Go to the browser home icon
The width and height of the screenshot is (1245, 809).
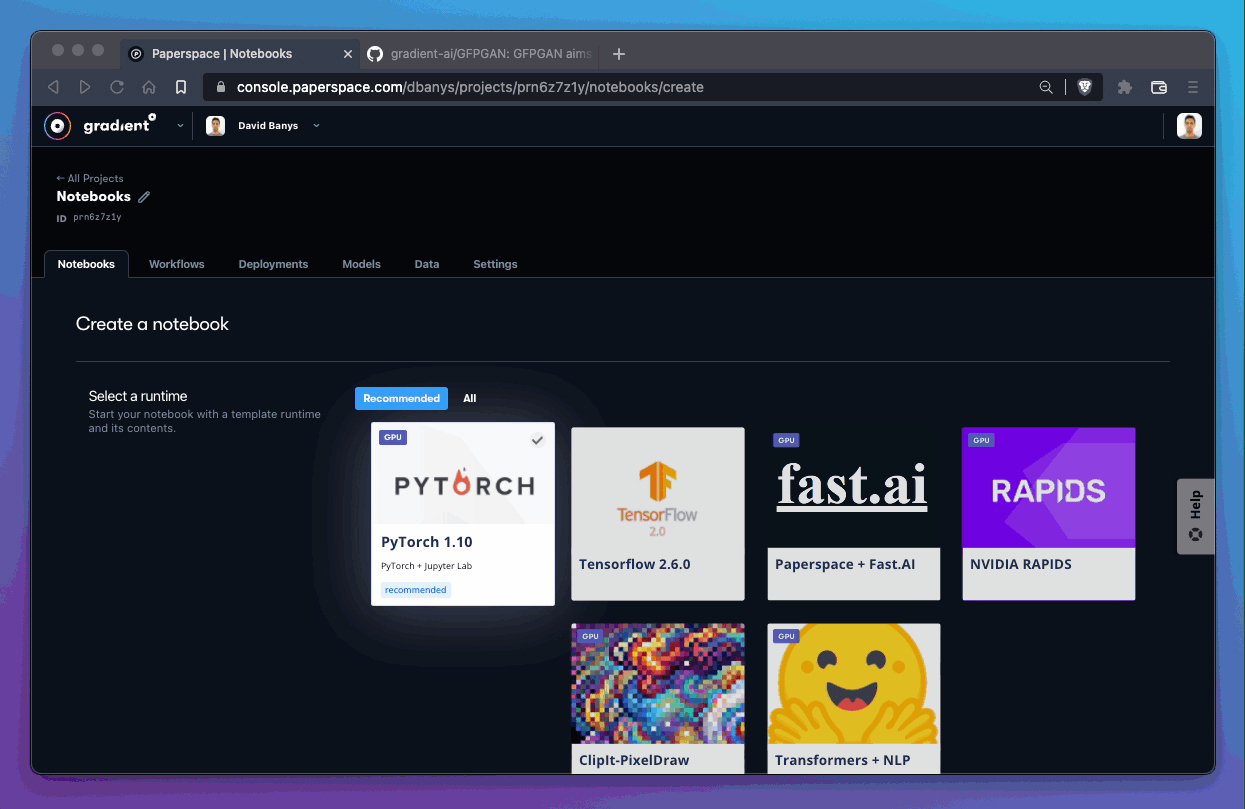coord(149,87)
